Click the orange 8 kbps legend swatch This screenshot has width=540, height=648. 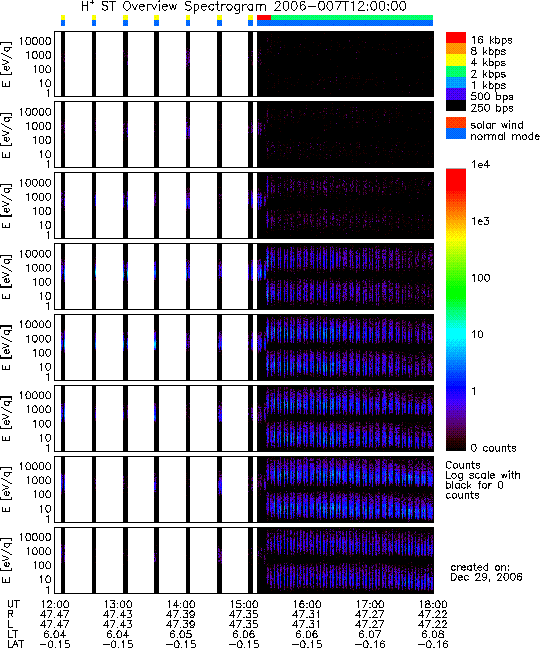pyautogui.click(x=456, y=49)
